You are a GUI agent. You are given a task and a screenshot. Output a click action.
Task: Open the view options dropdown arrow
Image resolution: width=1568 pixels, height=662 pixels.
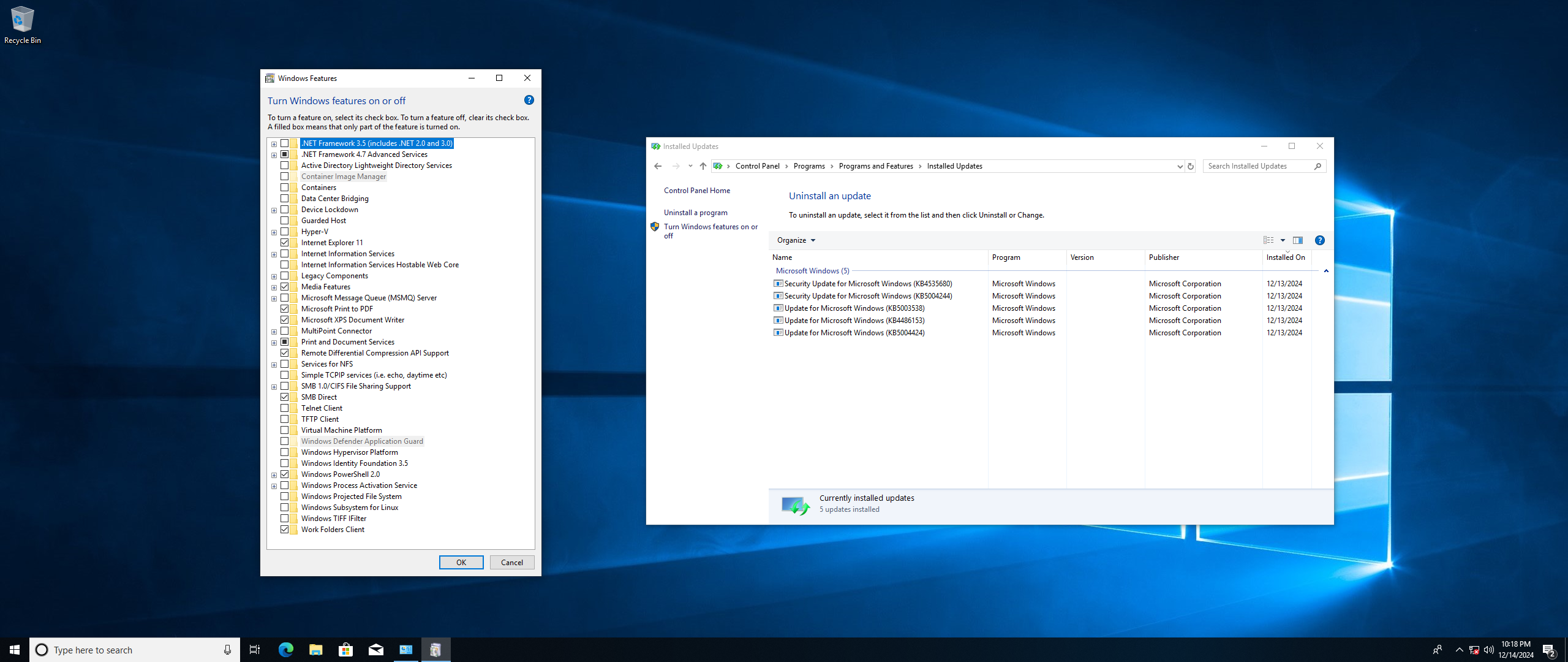click(x=1283, y=240)
